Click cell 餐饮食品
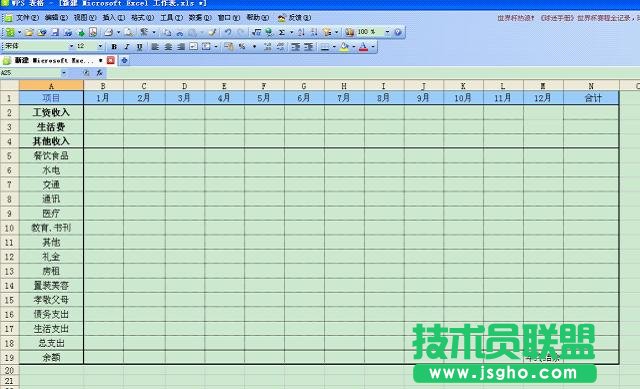This screenshot has width=640, height=389. [x=51, y=156]
